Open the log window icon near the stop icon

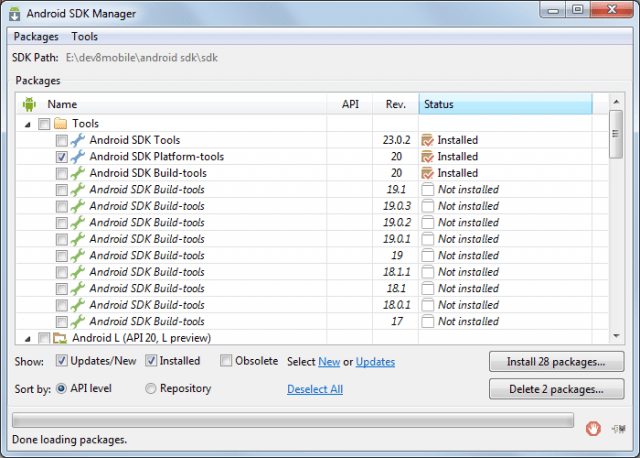[x=619, y=429]
